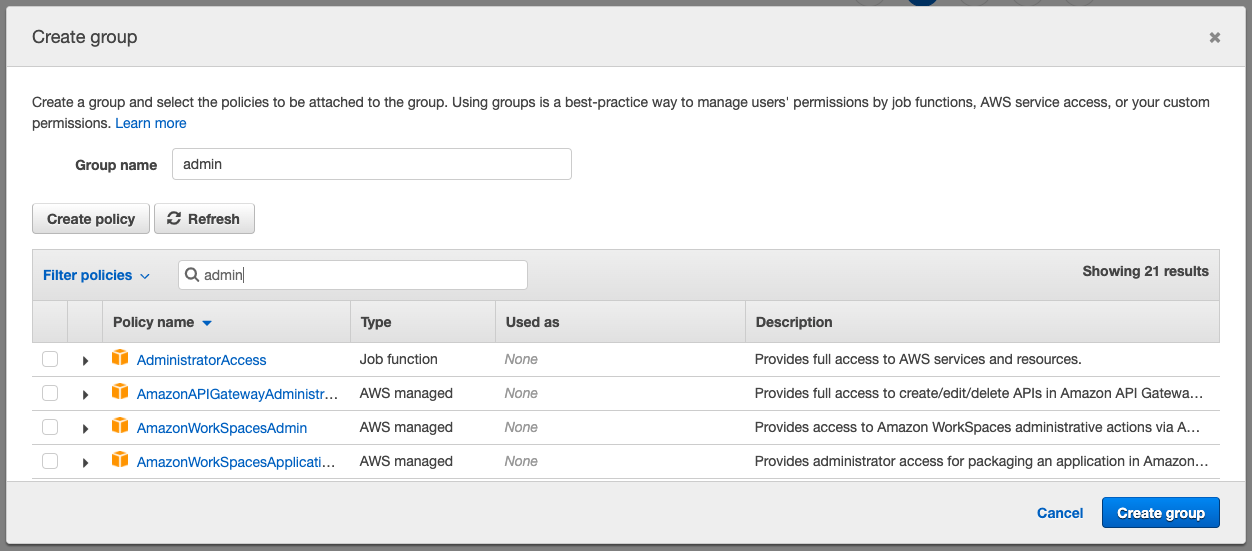Check the AmazonWorkSpacesAdmin policy box

point(50,427)
